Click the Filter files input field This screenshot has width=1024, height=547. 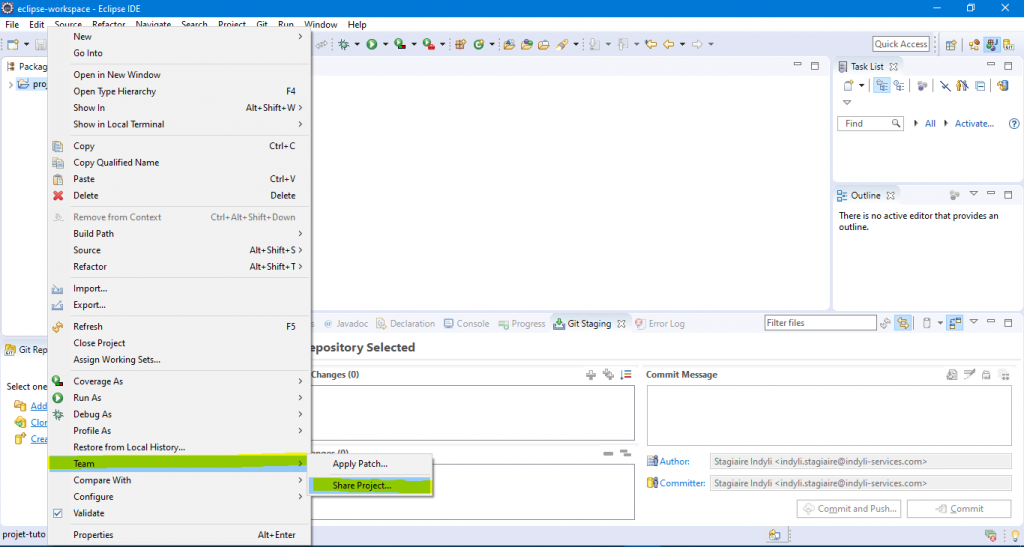tap(820, 323)
